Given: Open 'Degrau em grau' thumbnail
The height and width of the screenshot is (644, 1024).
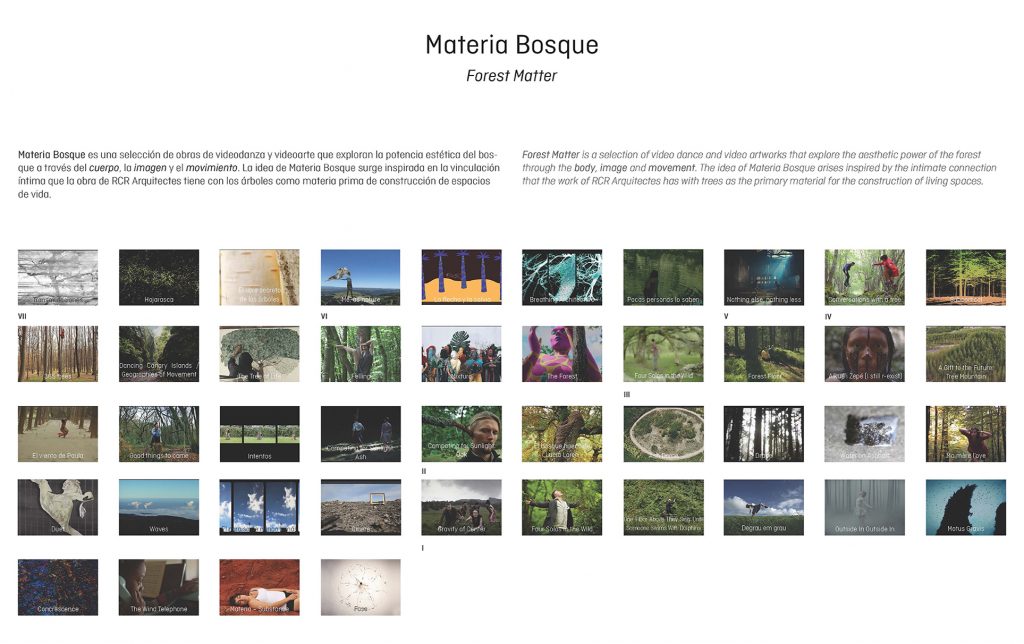Looking at the screenshot, I should 764,507.
